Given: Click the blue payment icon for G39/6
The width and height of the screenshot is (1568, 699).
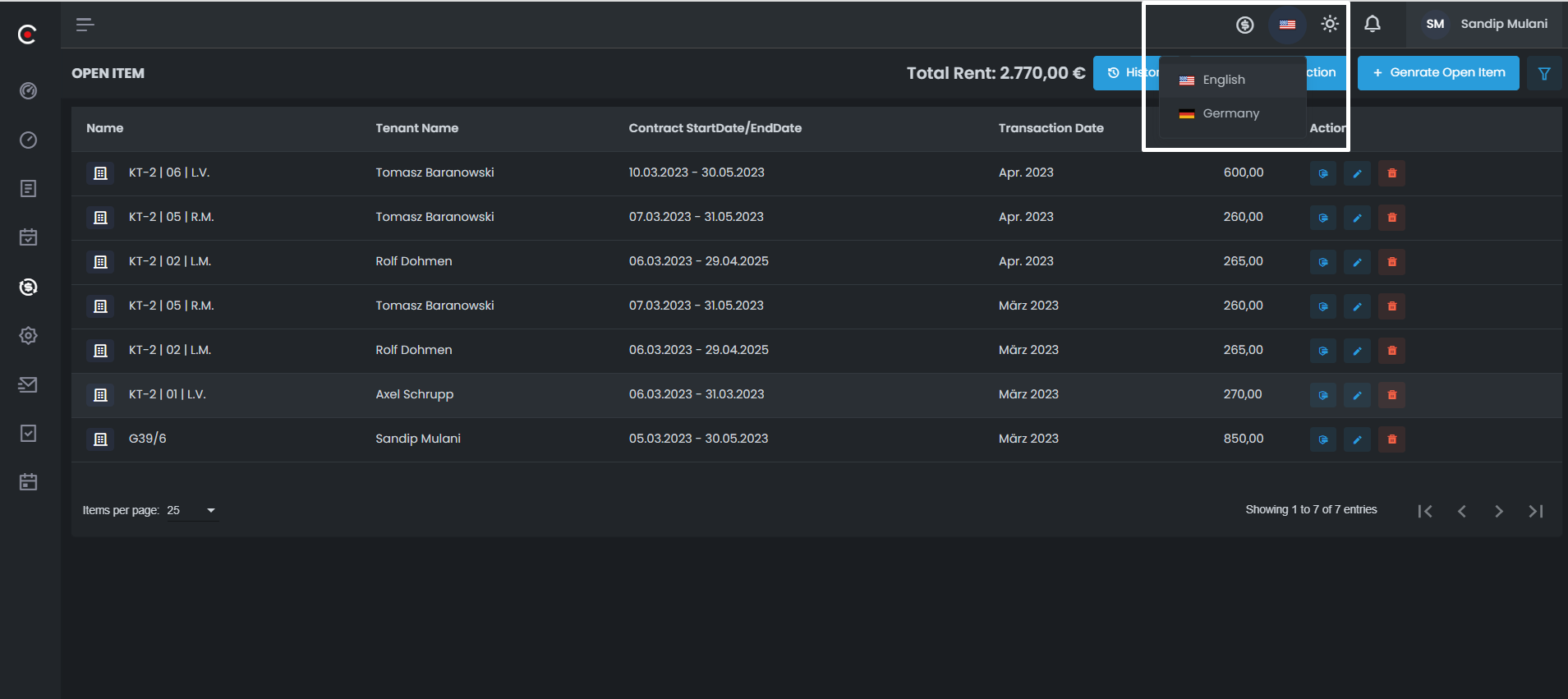Looking at the screenshot, I should pos(1322,439).
